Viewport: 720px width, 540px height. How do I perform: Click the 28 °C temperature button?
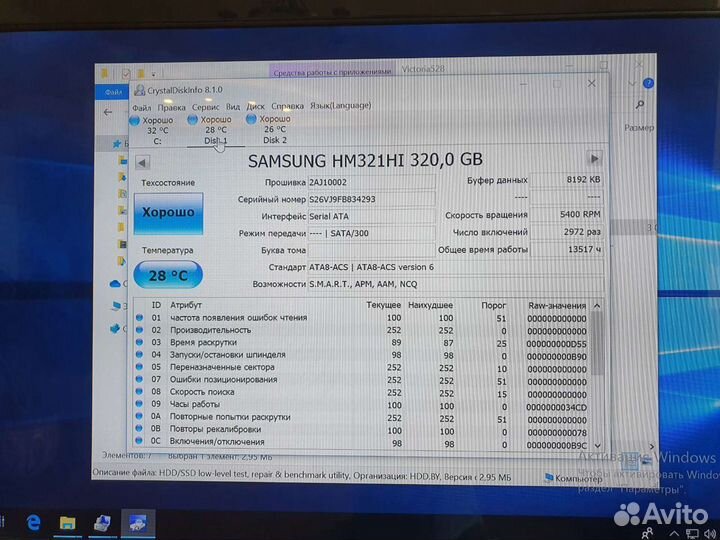pyautogui.click(x=168, y=275)
